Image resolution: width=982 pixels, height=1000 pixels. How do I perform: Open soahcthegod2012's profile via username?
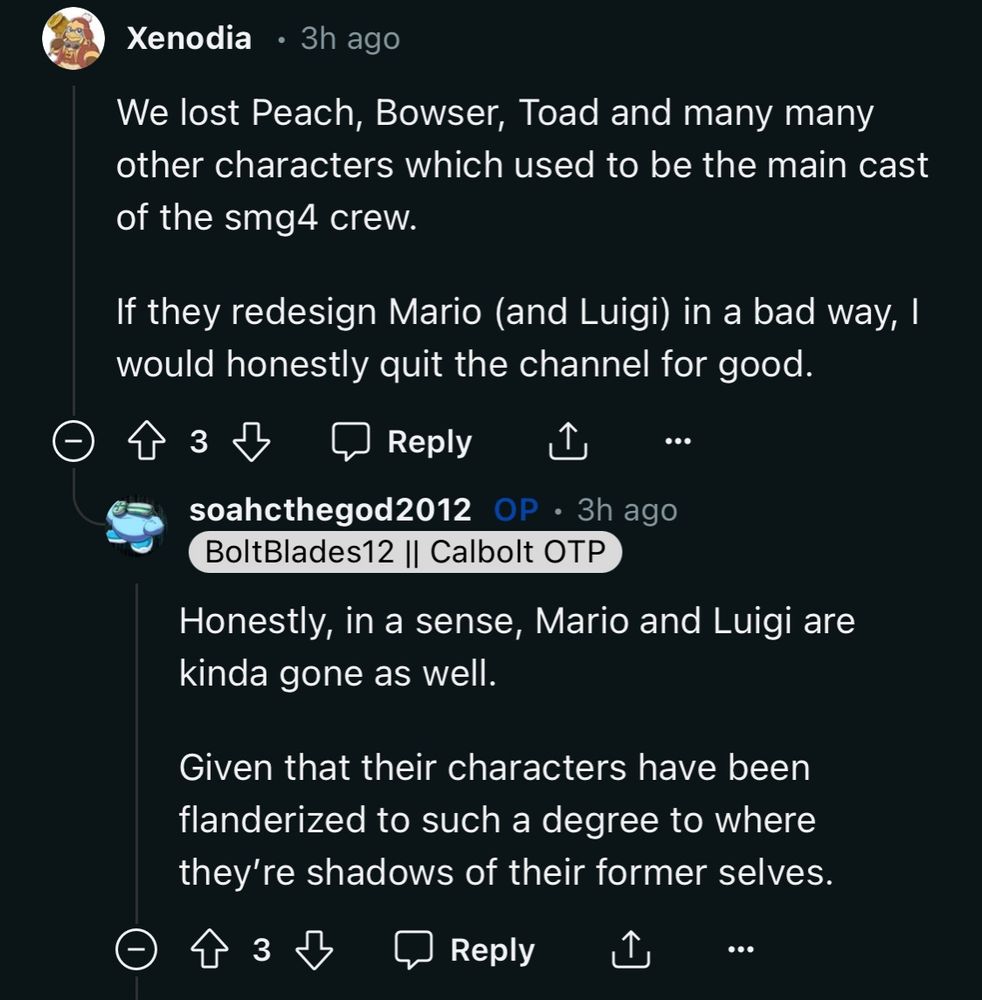(x=330, y=510)
